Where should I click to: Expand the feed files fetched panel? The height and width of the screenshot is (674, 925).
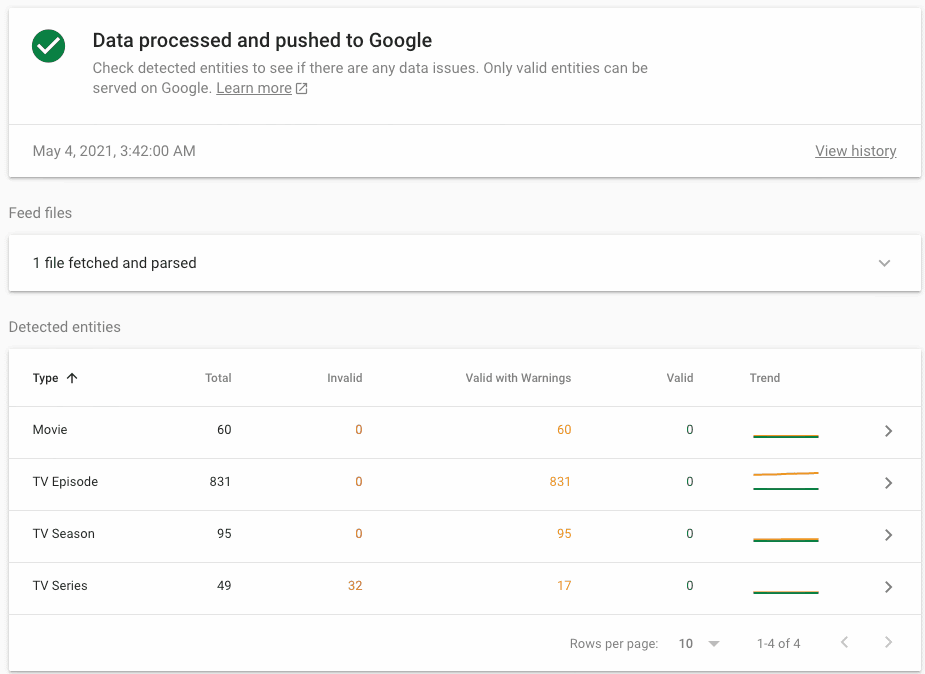tap(884, 263)
